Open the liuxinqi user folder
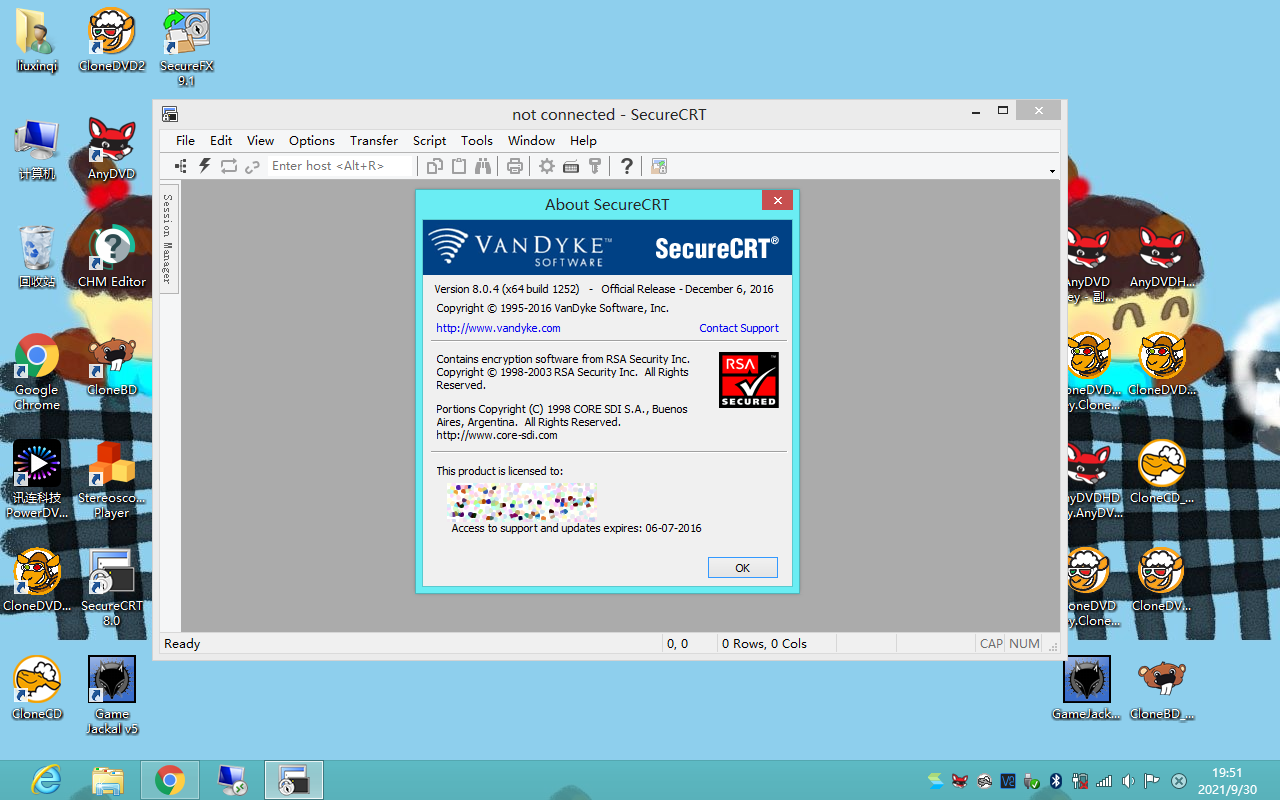1280x800 pixels. click(37, 40)
